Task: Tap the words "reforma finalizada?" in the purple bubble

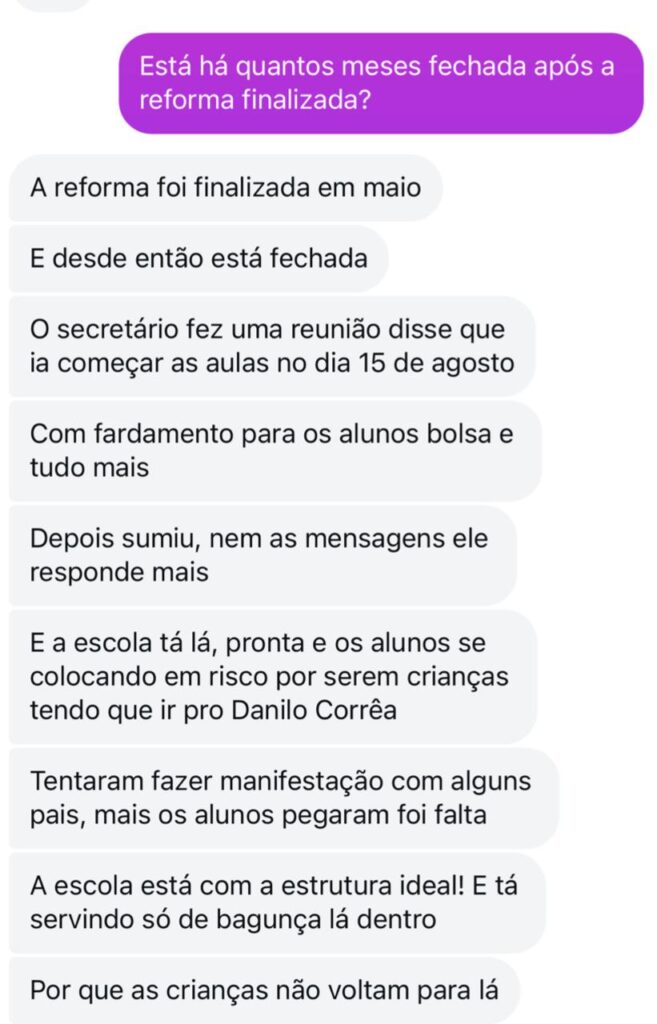Action: (x=250, y=101)
